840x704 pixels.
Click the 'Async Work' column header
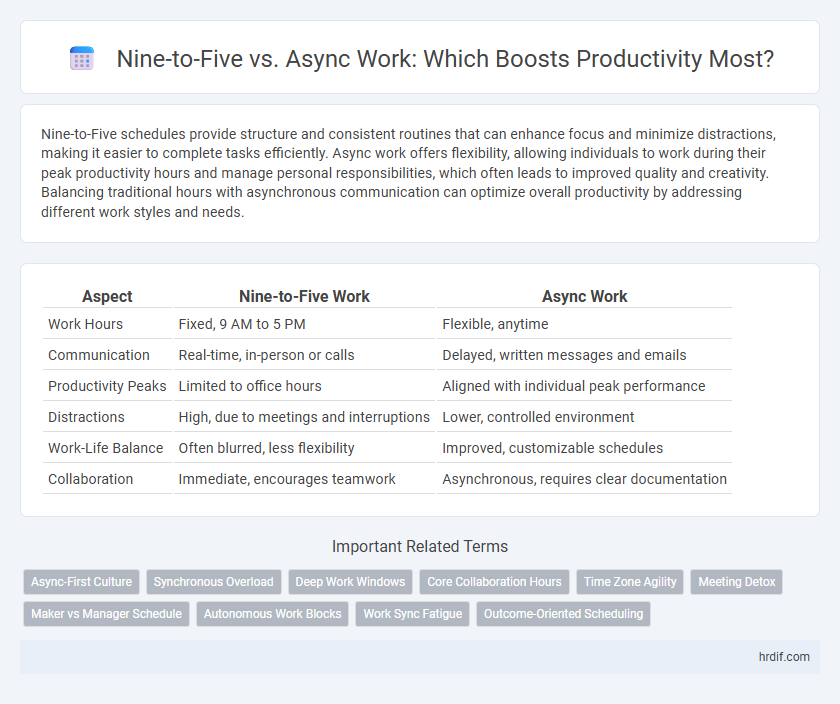point(584,296)
